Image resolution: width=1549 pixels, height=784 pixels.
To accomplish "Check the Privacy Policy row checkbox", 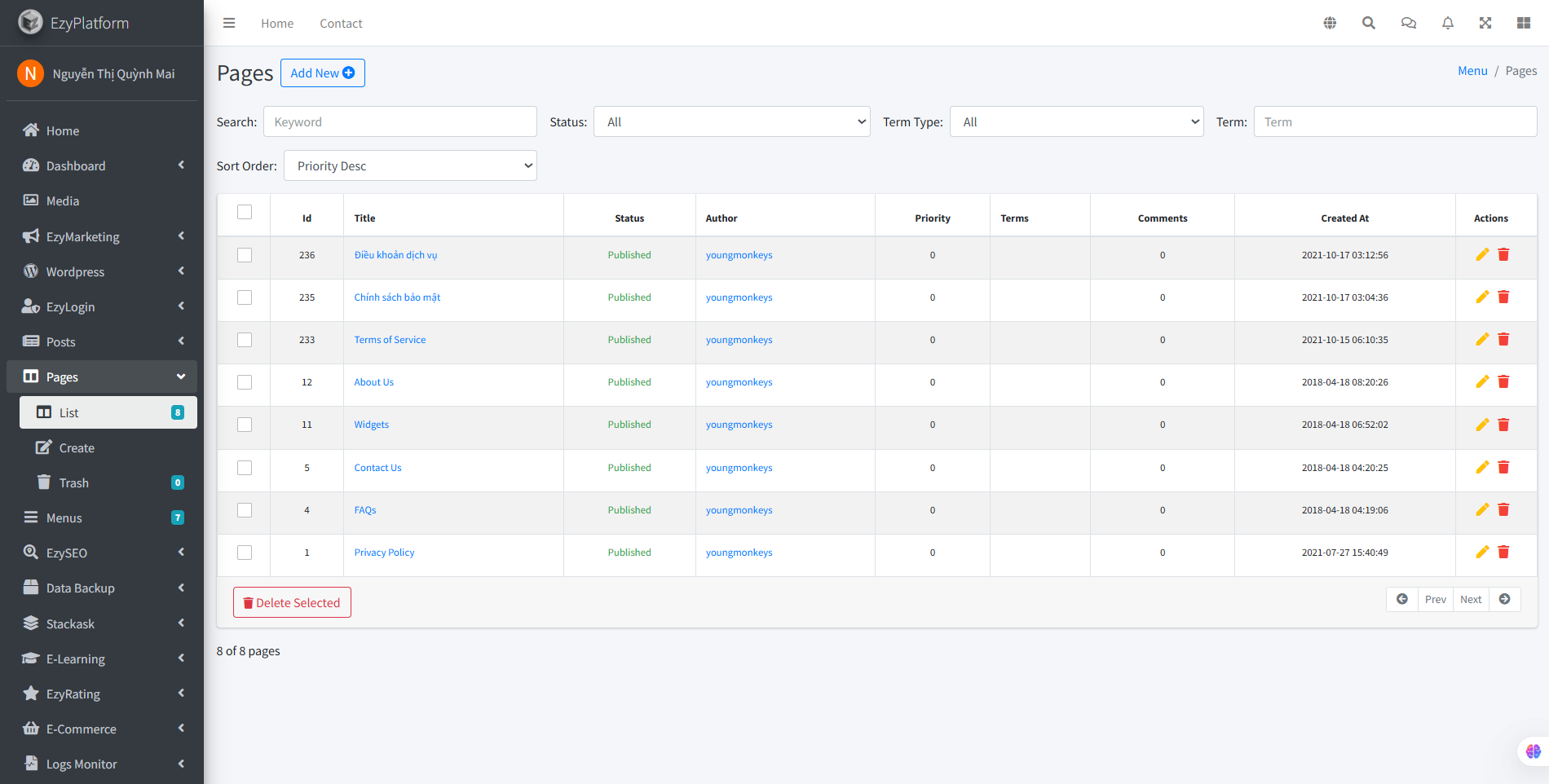I will (245, 553).
